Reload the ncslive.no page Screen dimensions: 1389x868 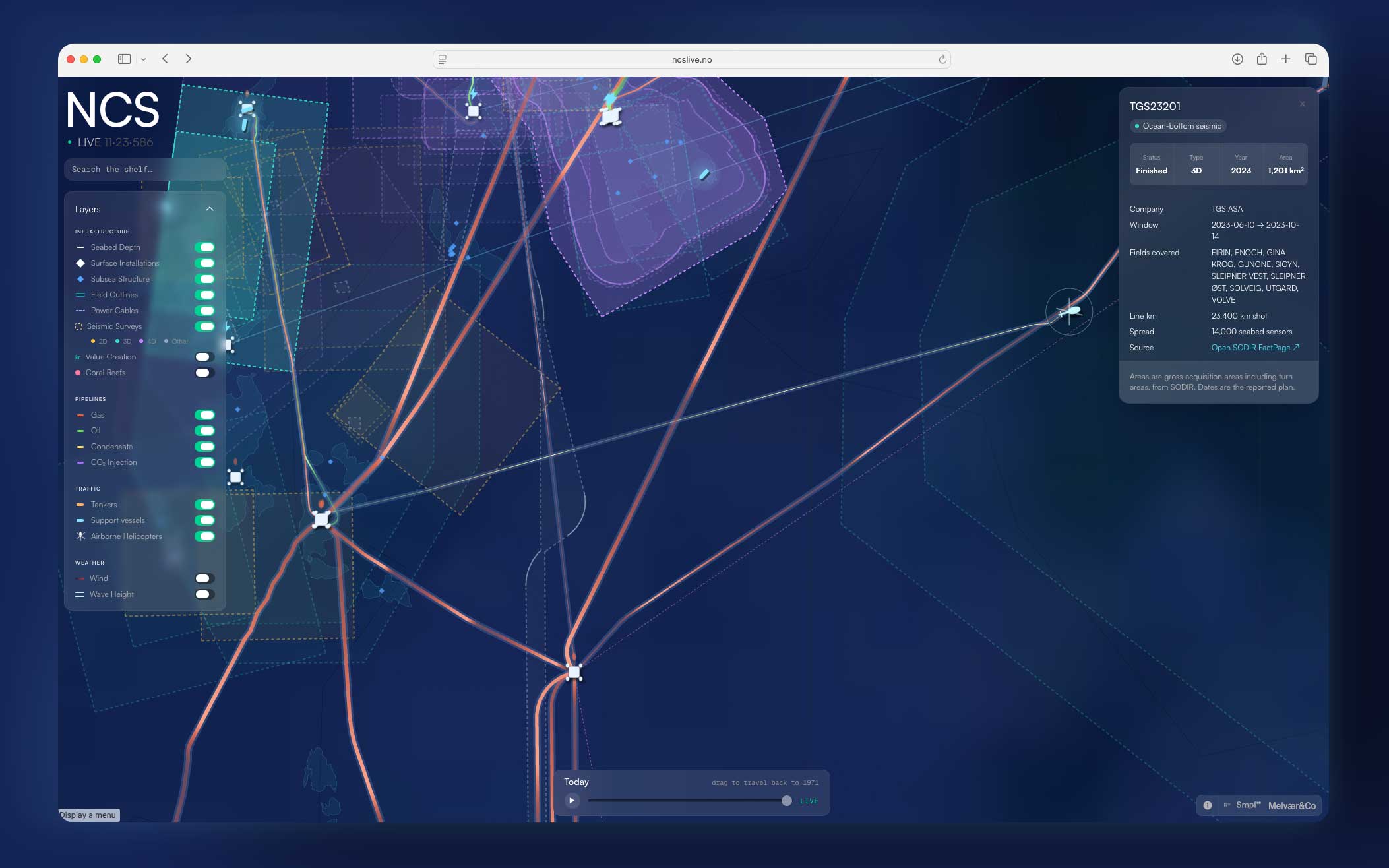[942, 59]
